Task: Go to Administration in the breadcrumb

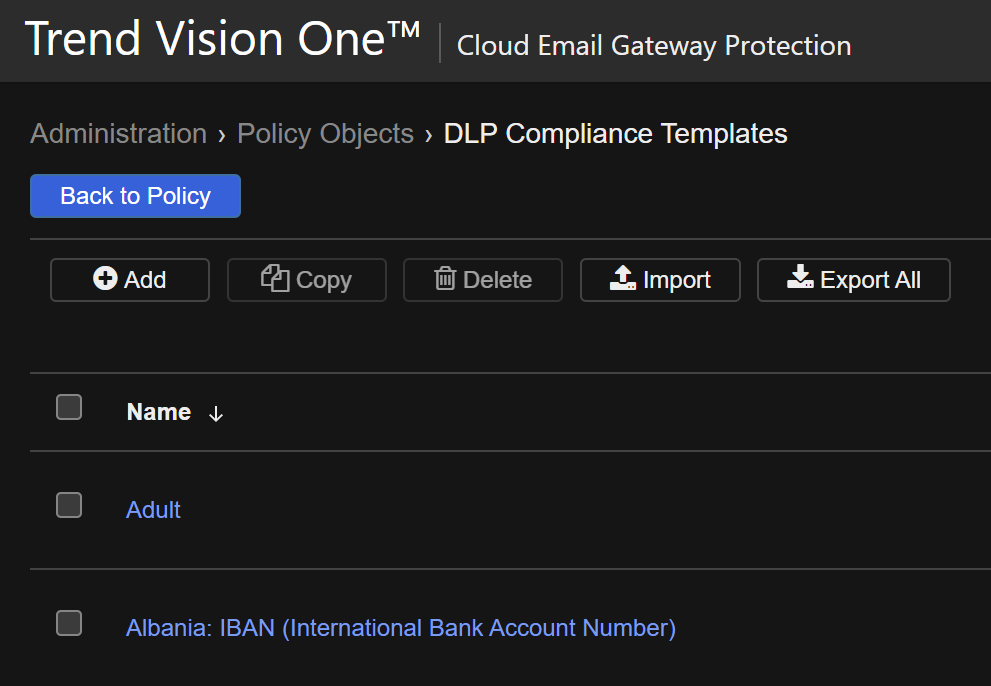Action: 118,134
